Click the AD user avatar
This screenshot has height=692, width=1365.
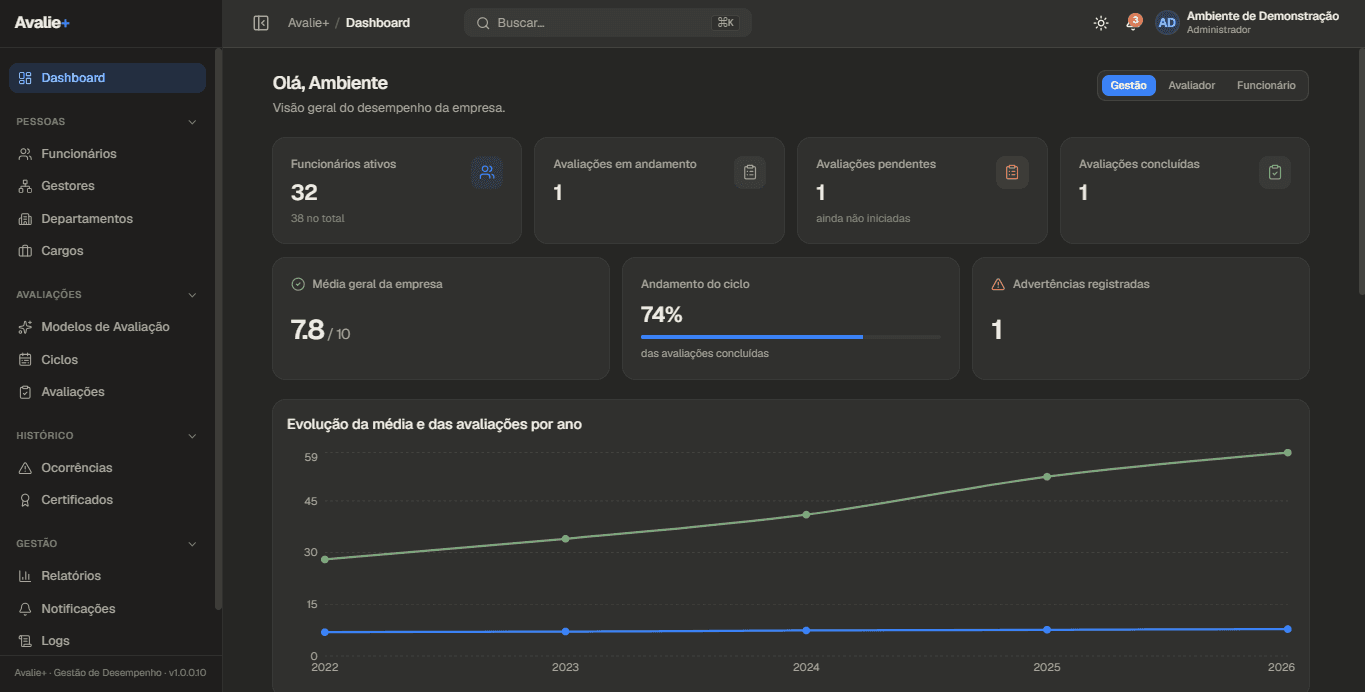coord(1167,23)
